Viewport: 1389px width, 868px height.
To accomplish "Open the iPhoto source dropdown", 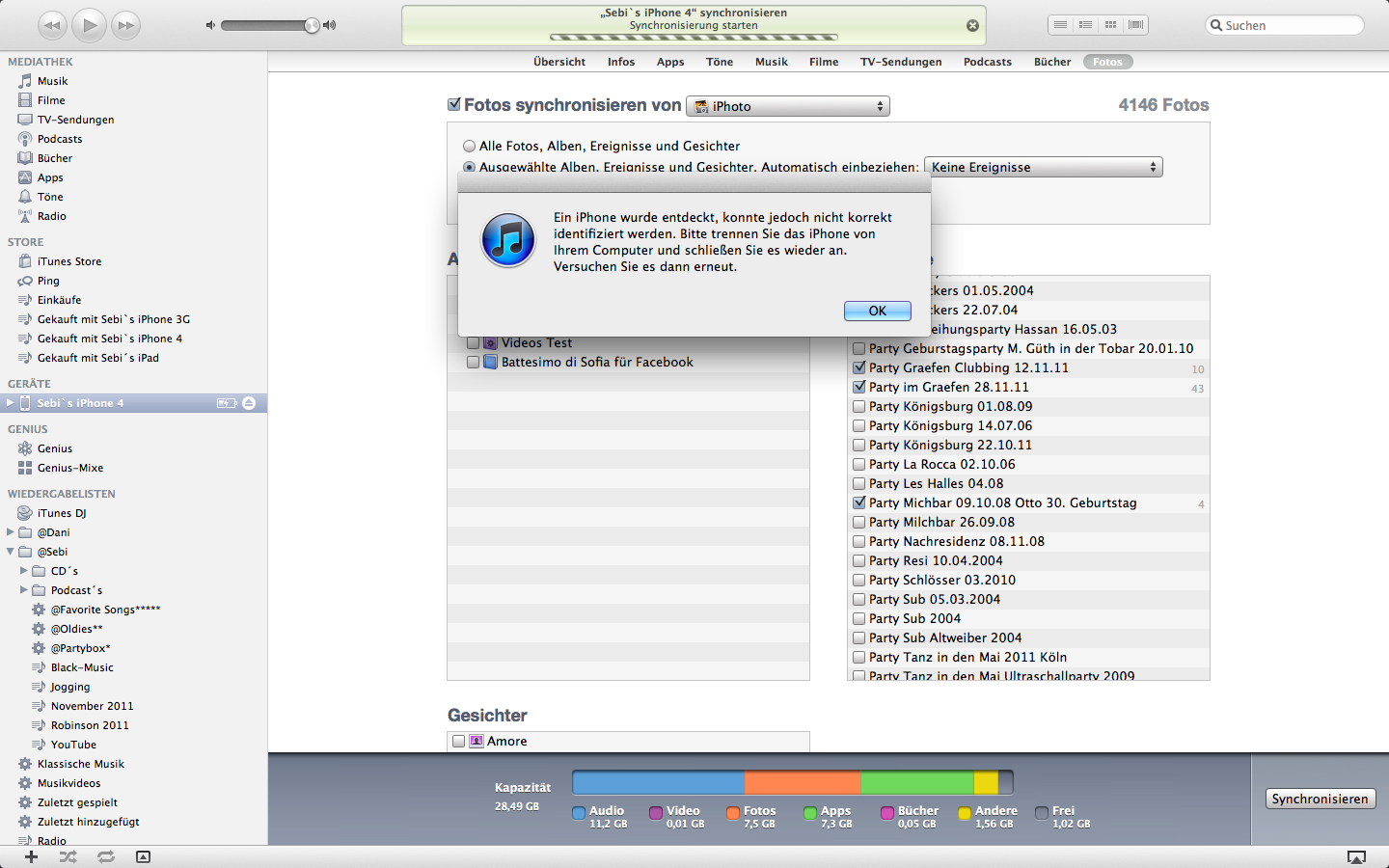I will [787, 106].
